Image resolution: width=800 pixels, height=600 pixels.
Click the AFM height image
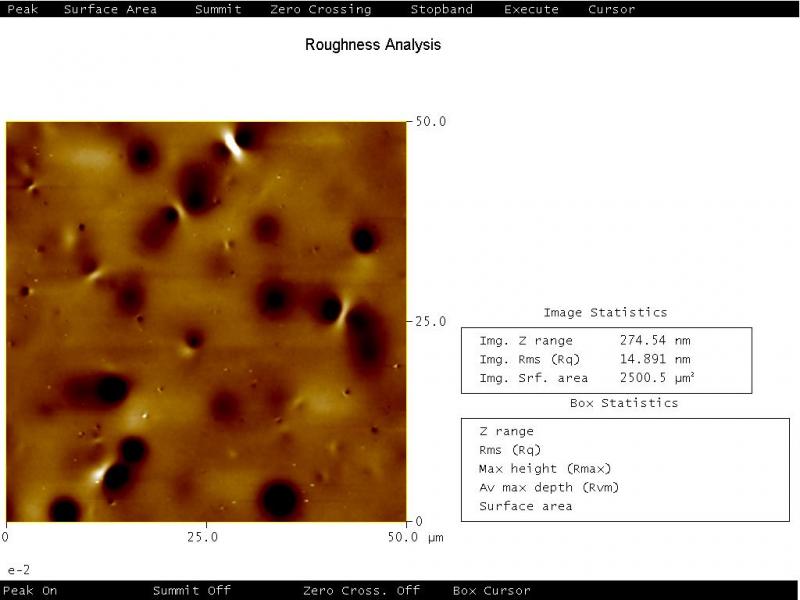click(x=206, y=321)
